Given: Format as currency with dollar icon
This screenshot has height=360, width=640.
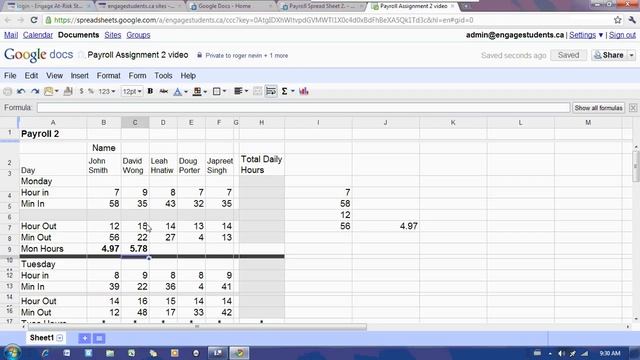Looking at the screenshot, I should tap(82, 91).
